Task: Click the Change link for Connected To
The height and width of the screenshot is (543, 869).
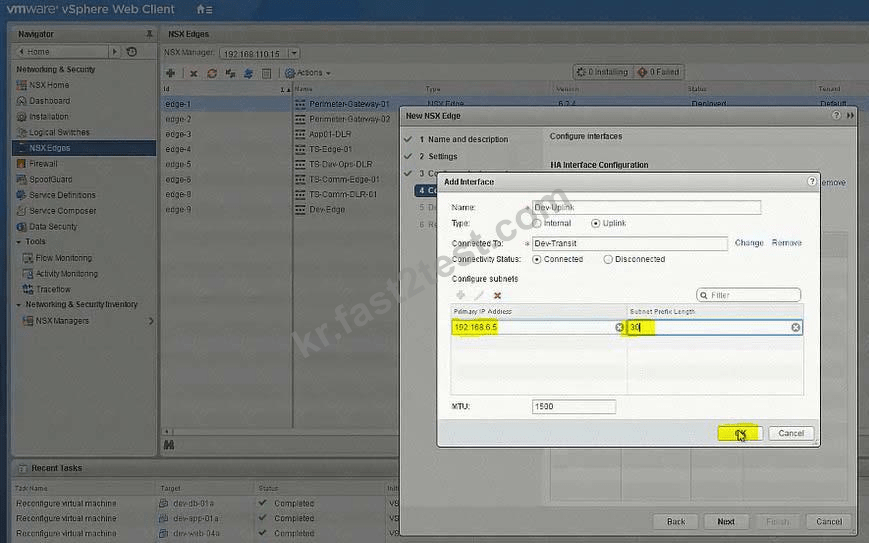Action: pos(749,243)
